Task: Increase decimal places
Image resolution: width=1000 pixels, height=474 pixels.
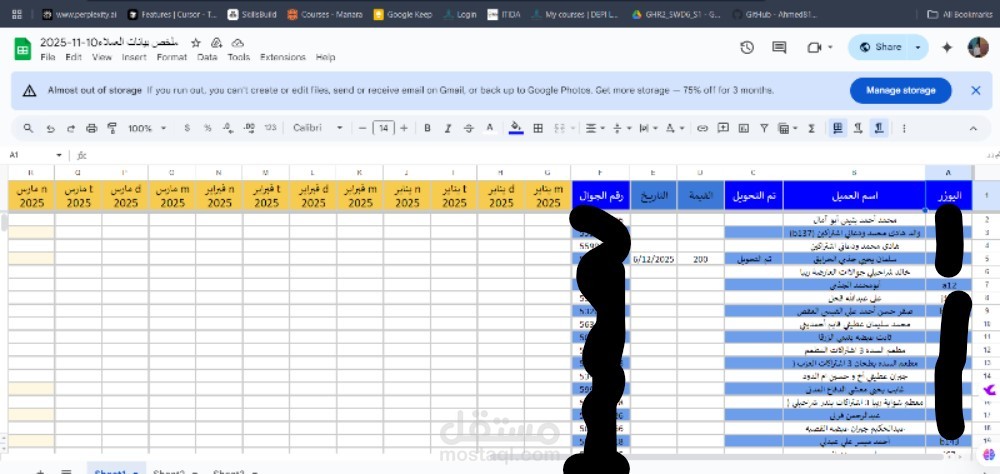Action: [249, 128]
